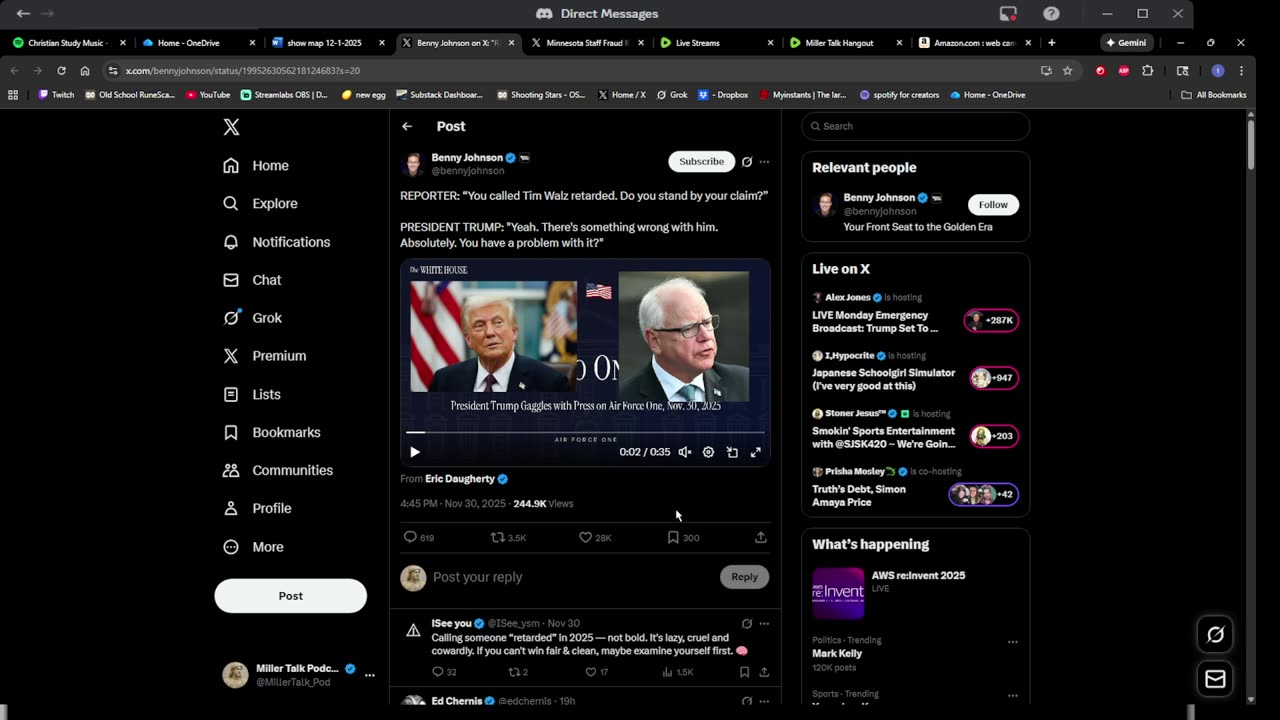Click back arrow beside Post heading
1280x720 pixels.
pos(407,126)
